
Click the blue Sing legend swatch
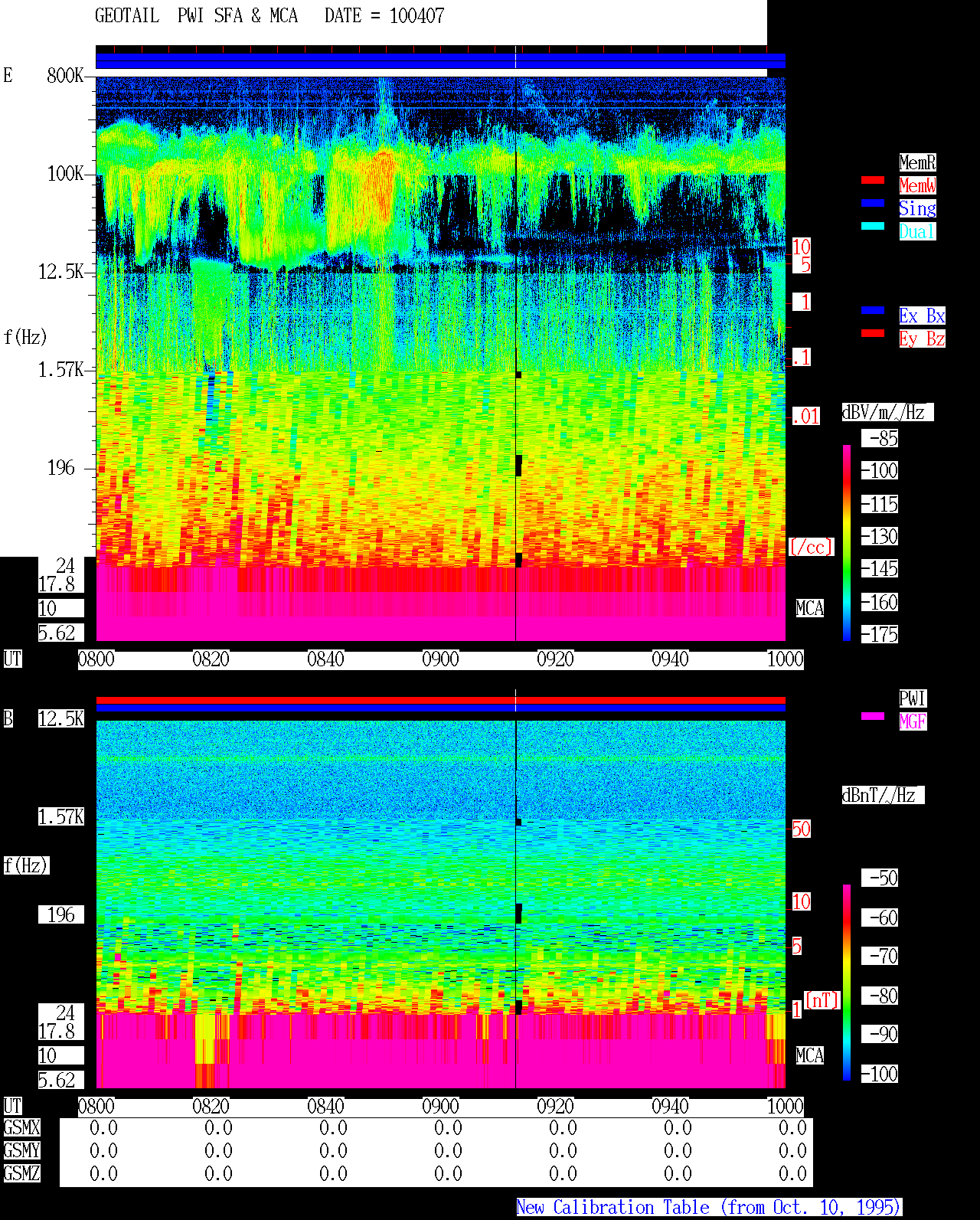873,203
